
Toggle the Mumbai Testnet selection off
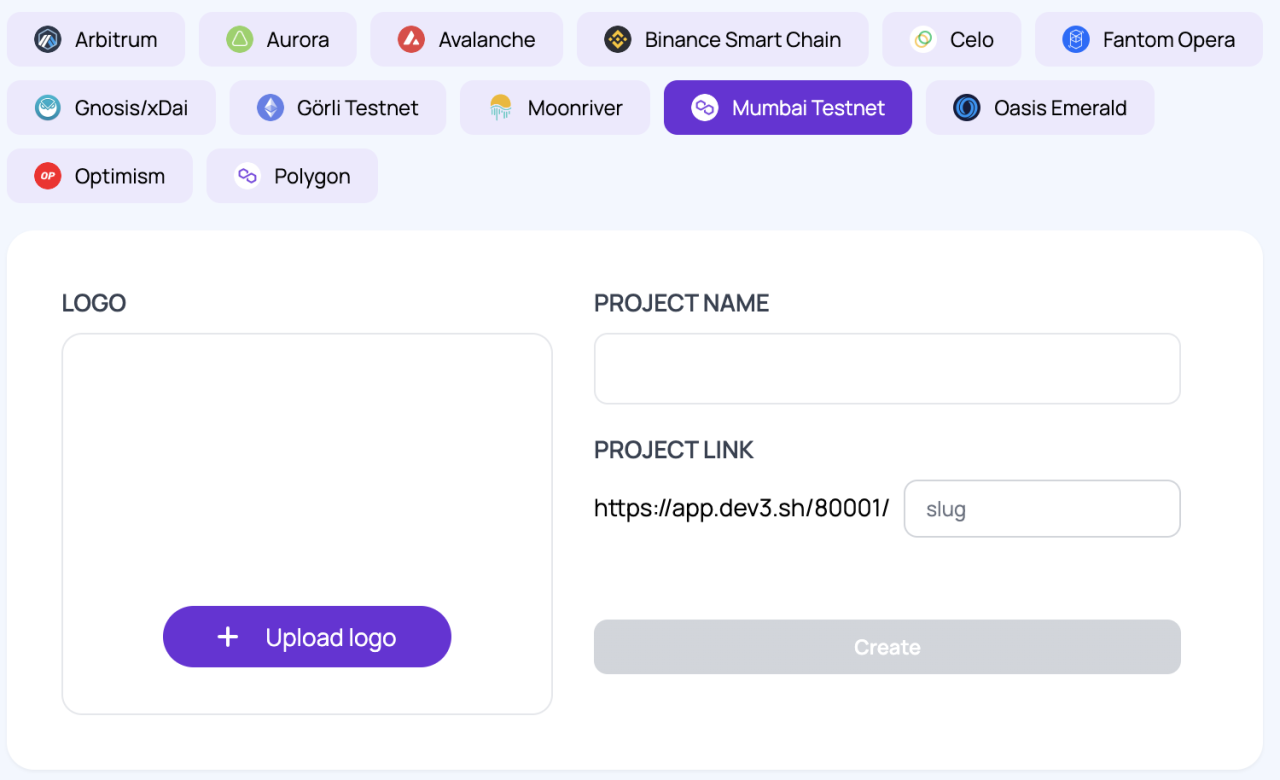click(787, 107)
